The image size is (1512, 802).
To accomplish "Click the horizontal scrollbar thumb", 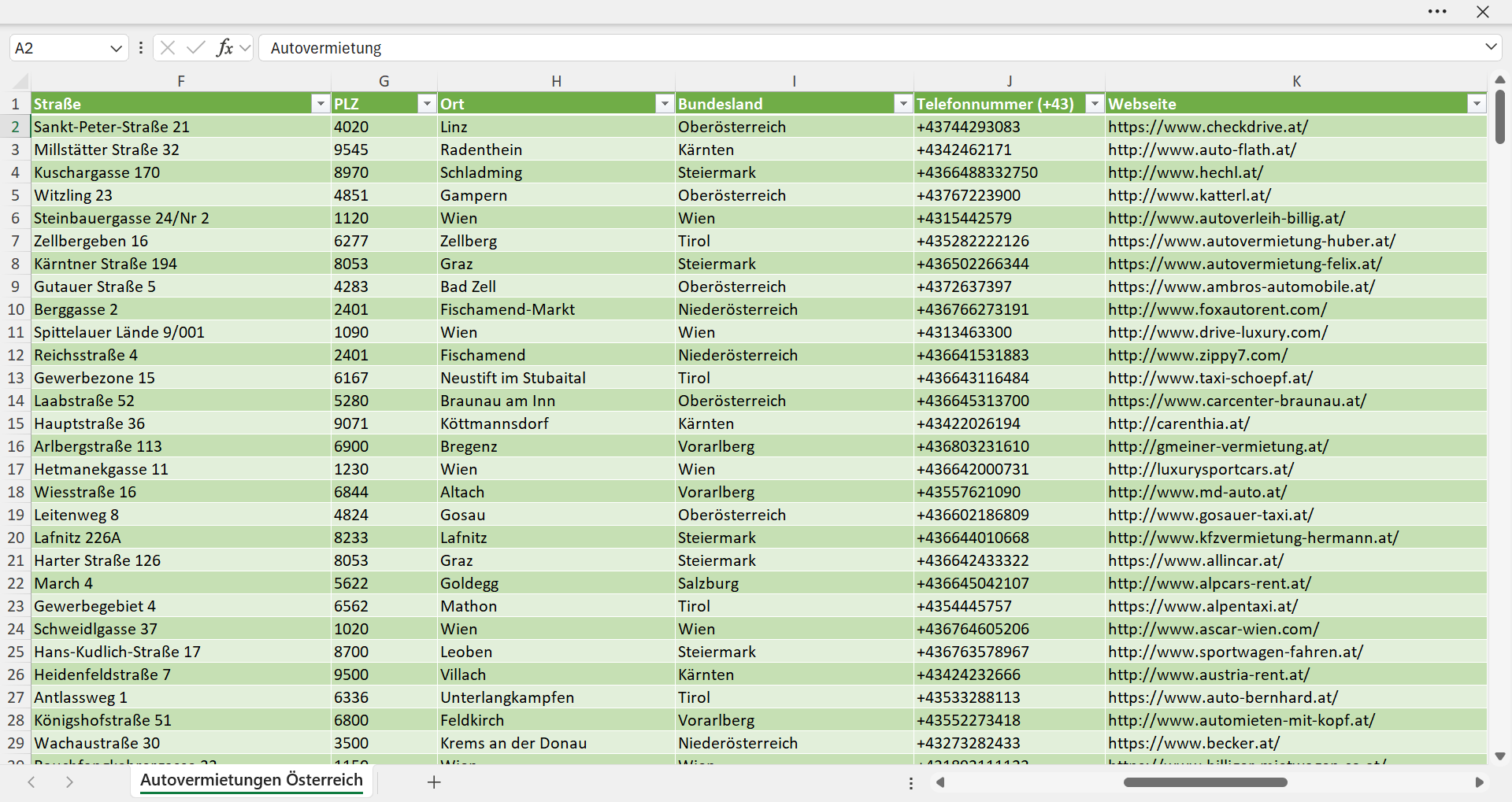I will pos(1205,782).
